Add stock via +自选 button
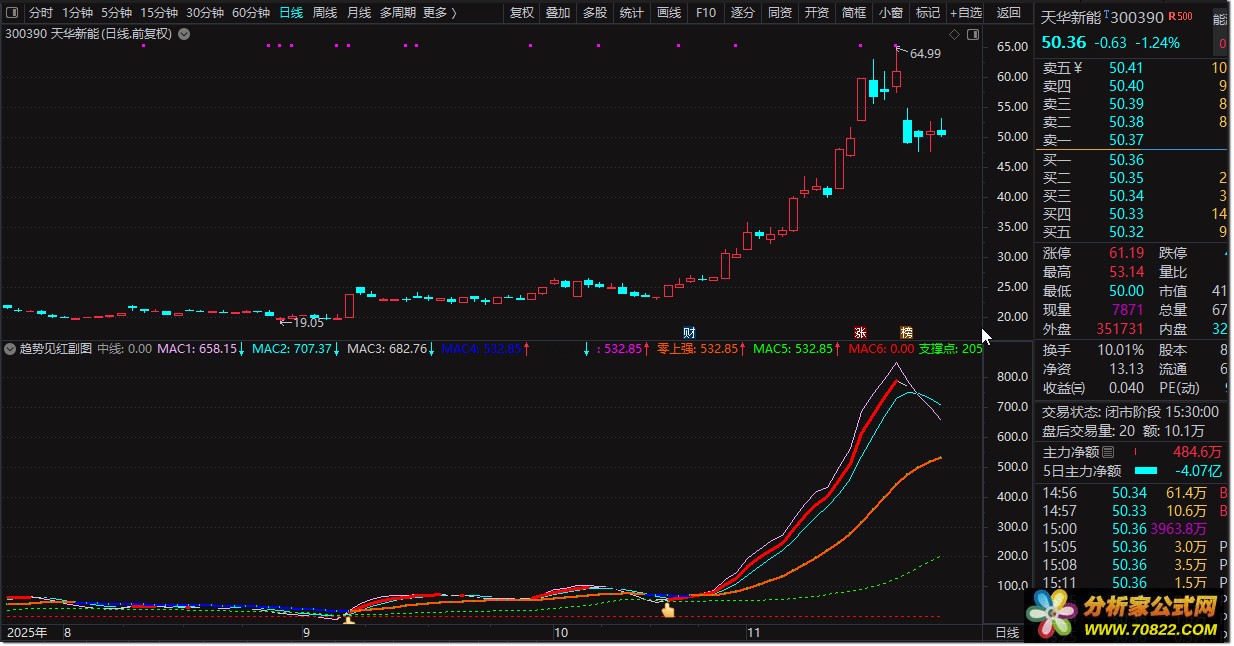Image resolution: width=1234 pixels, height=646 pixels. pos(965,13)
